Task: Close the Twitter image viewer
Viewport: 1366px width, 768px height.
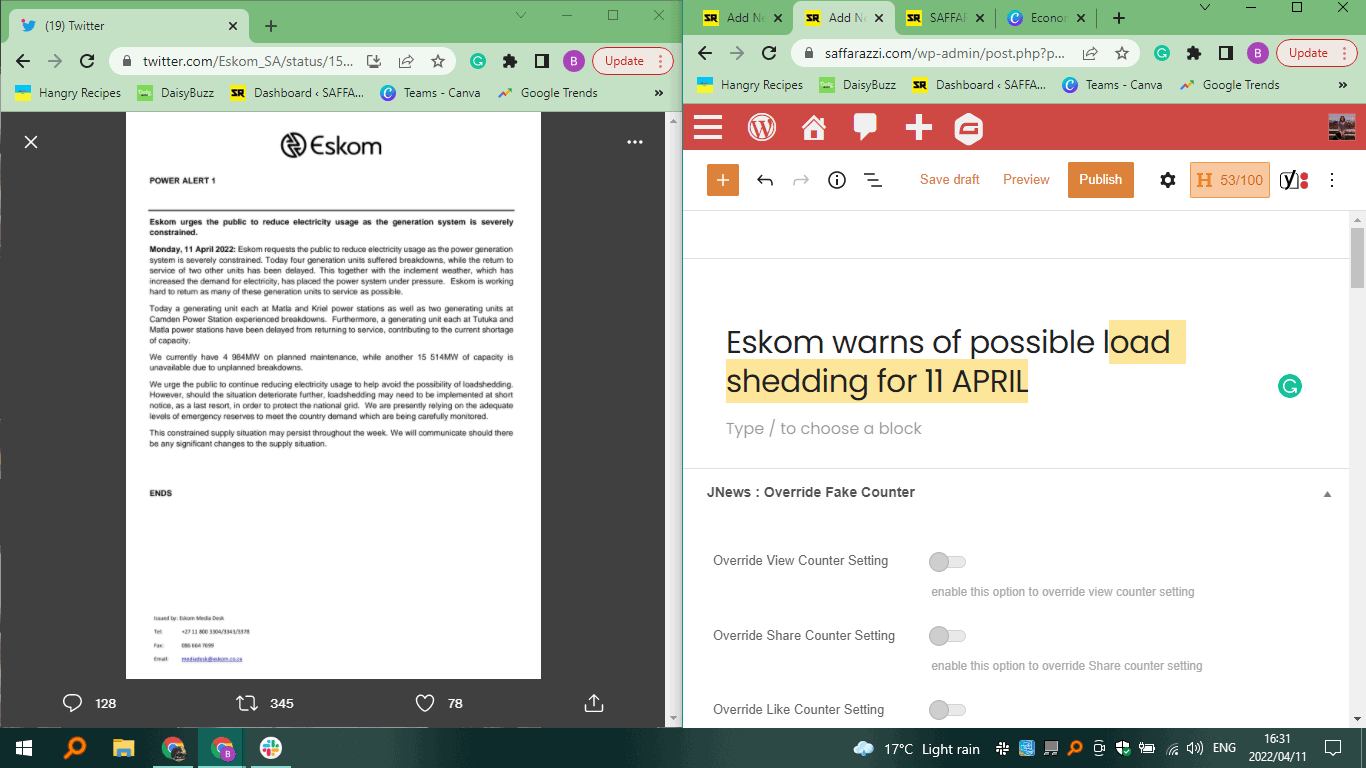Action: click(x=31, y=142)
